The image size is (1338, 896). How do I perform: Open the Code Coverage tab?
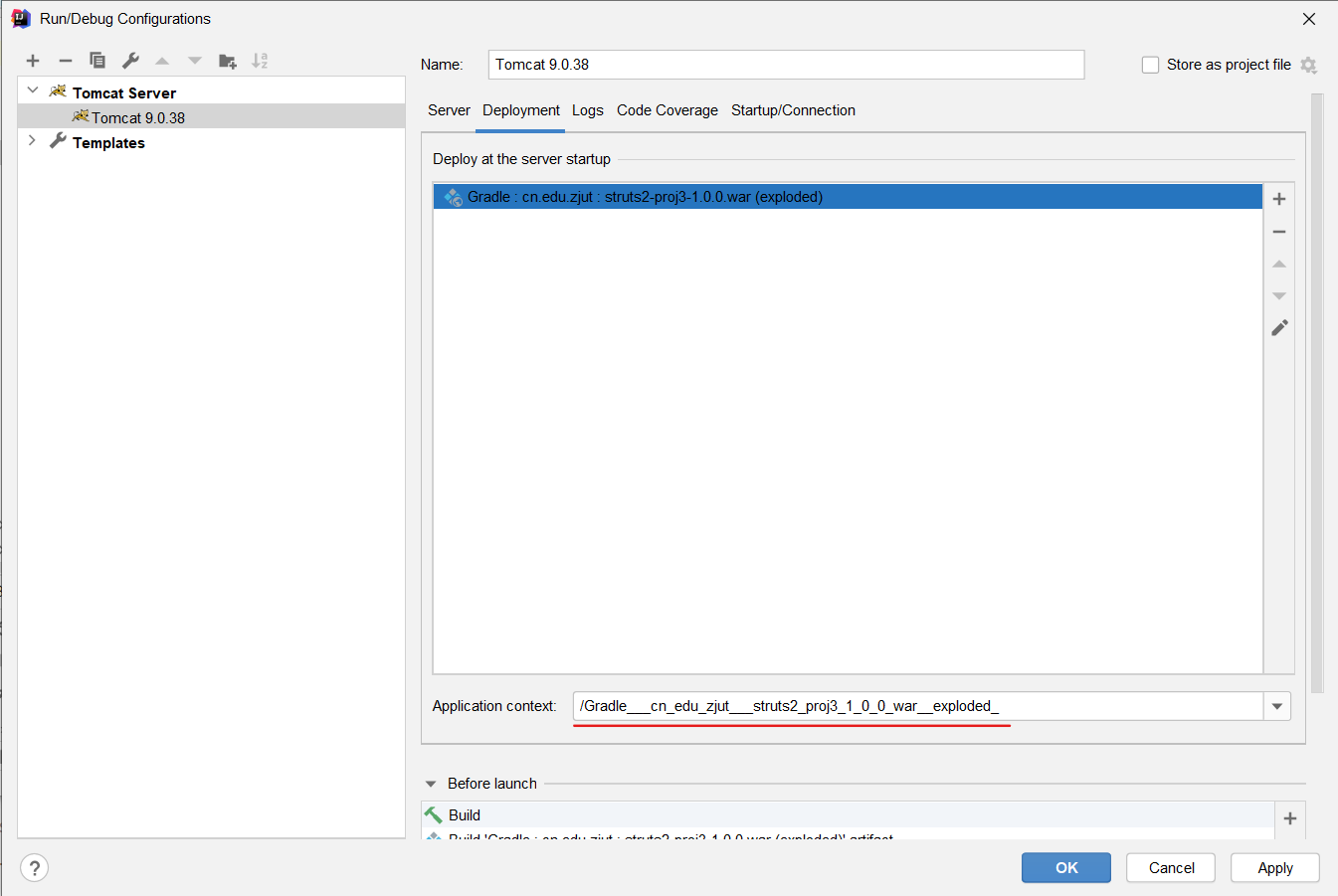click(x=668, y=110)
